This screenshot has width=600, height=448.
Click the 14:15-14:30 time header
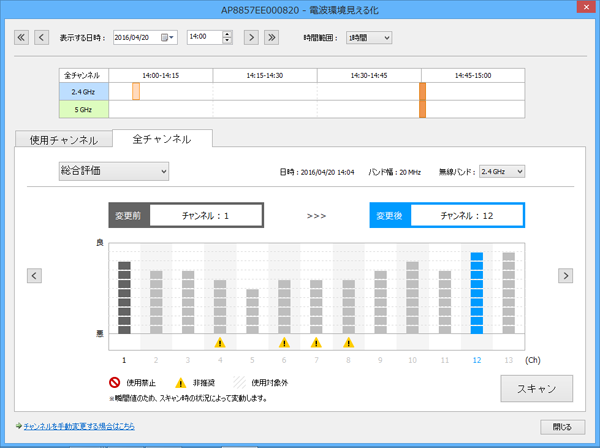coord(265,75)
